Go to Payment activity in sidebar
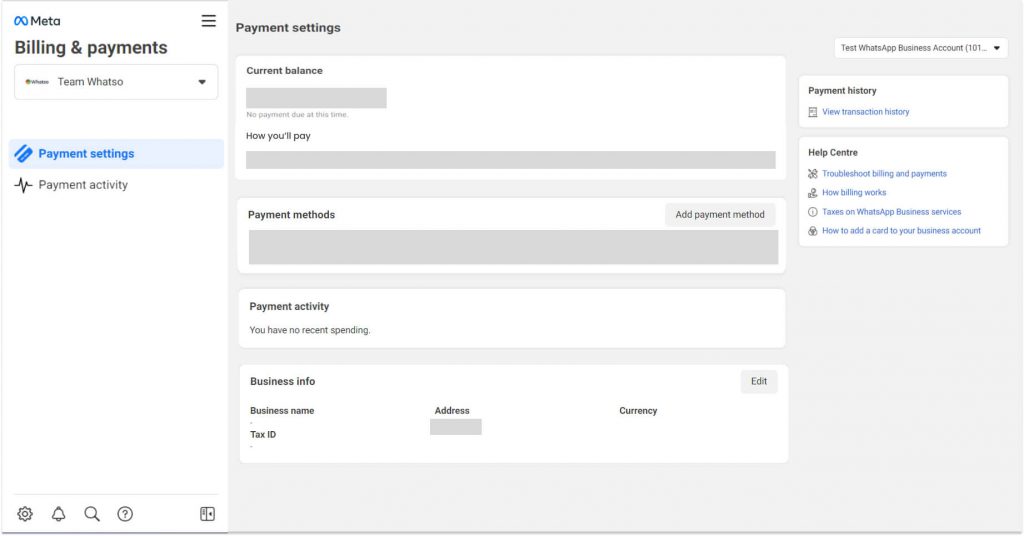This screenshot has width=1024, height=536. click(83, 185)
